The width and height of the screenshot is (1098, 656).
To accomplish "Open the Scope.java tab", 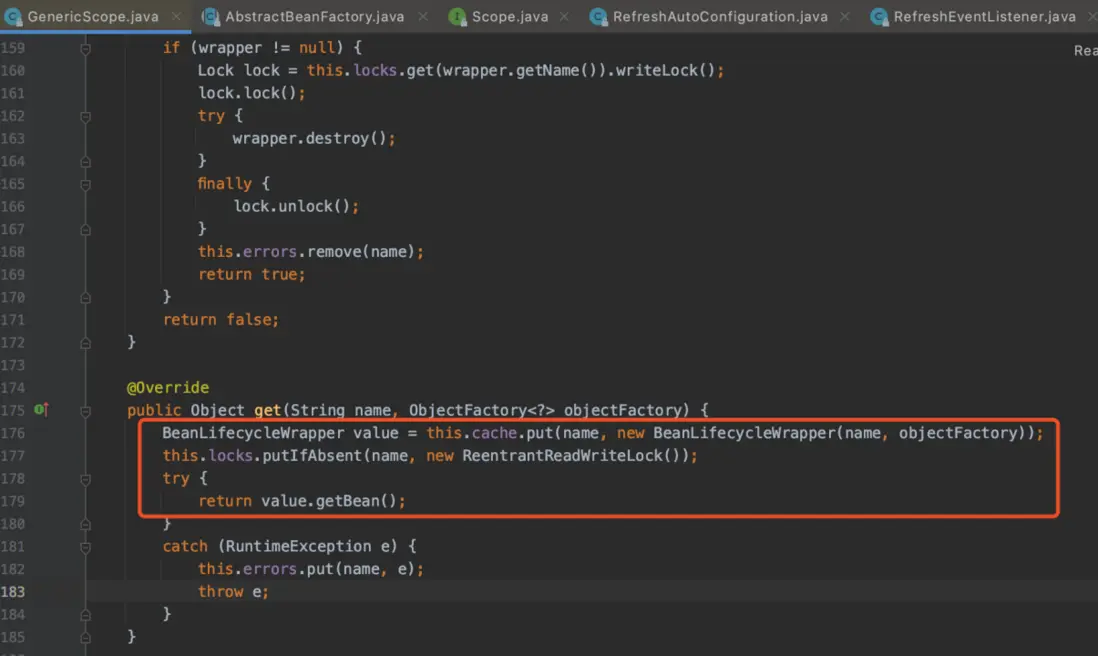I will point(510,16).
